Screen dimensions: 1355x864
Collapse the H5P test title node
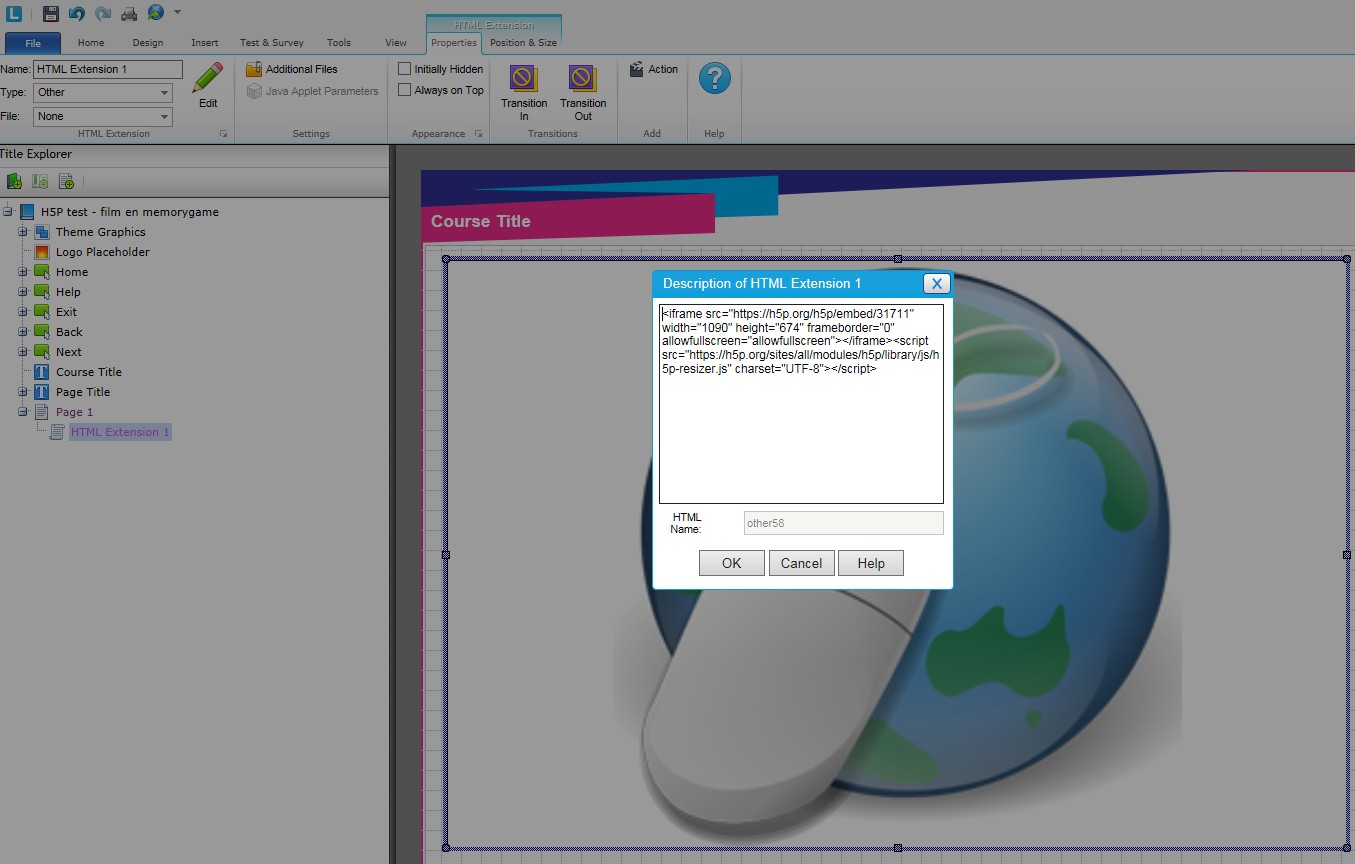8,212
